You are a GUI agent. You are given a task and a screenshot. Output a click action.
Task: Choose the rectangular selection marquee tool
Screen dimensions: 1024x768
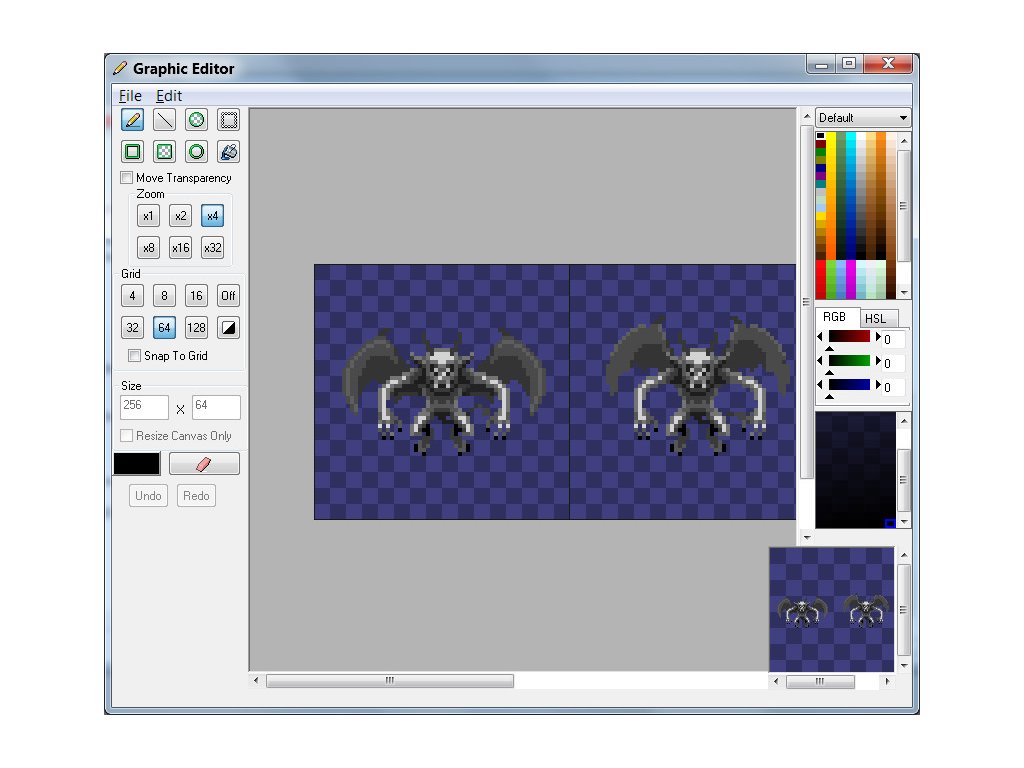(229, 120)
